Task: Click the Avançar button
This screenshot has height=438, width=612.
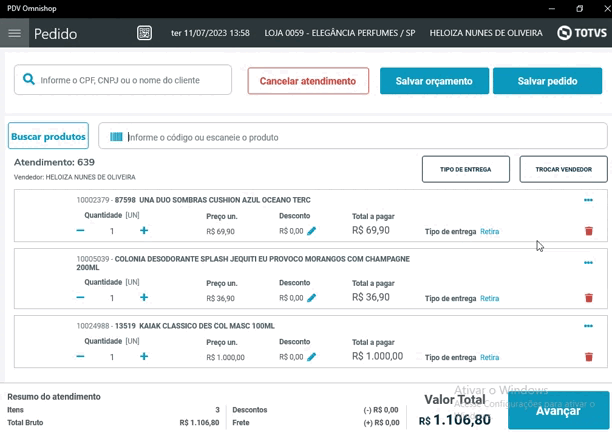Action: 558,411
